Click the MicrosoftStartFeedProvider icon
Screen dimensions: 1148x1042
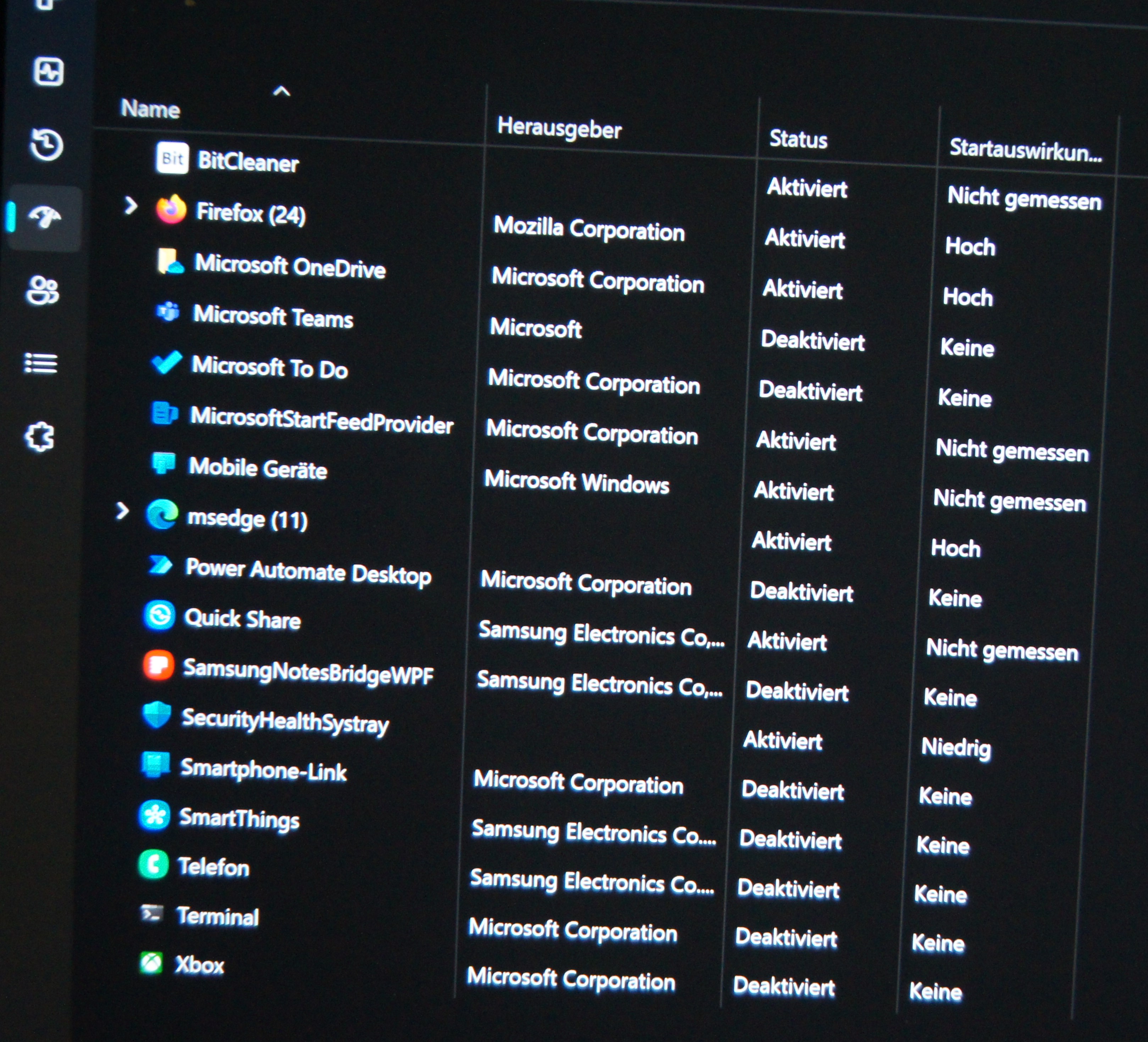click(165, 413)
